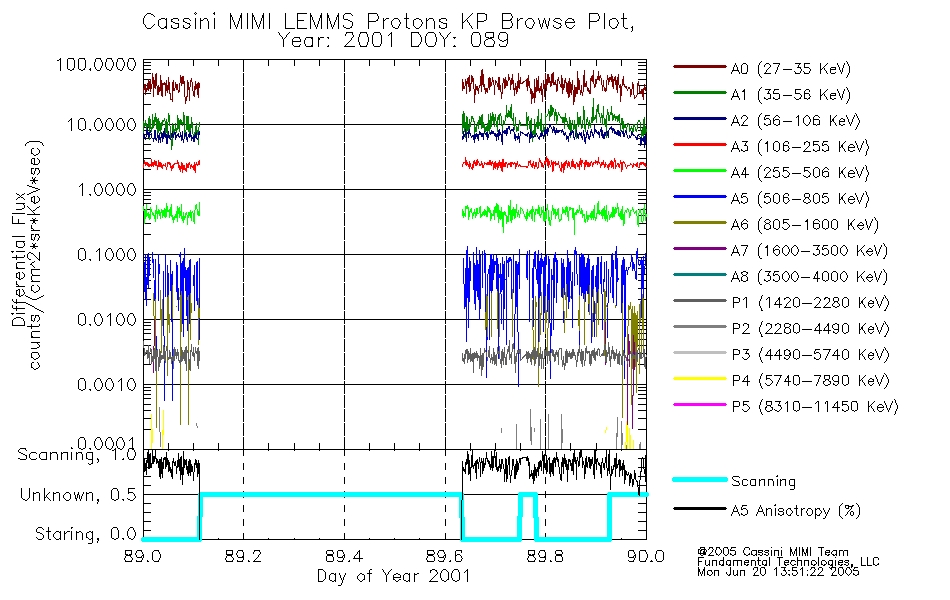This screenshot has width=950, height=600.
Task: Click the Differential Flux y-axis title
Action: coord(18,259)
